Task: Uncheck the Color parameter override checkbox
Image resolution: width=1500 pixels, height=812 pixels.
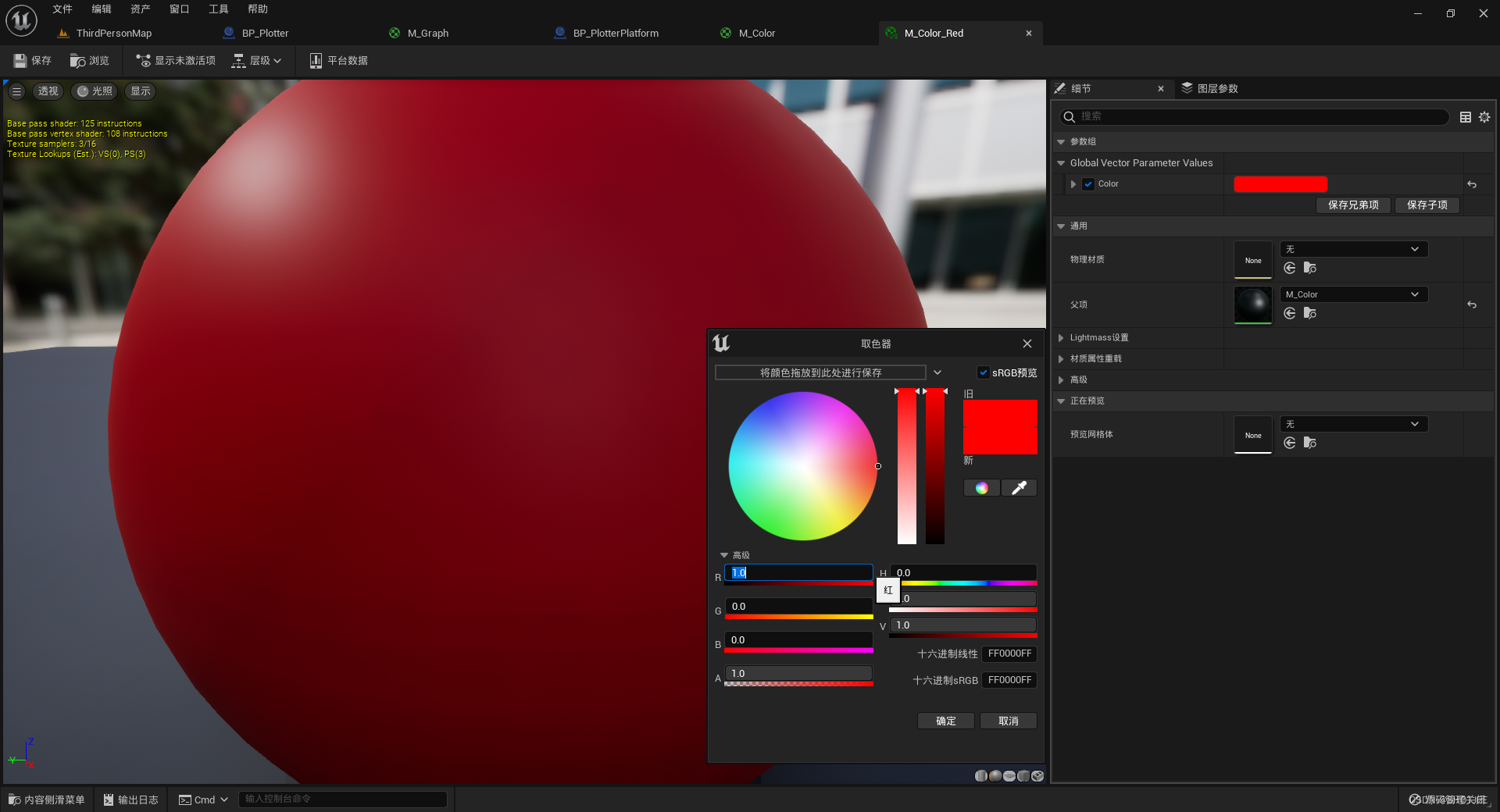Action: pyautogui.click(x=1088, y=184)
